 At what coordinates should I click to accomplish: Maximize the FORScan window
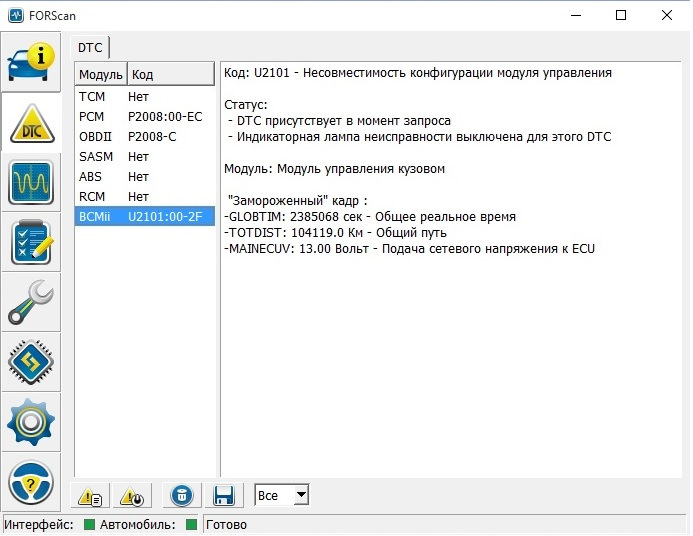[x=621, y=15]
